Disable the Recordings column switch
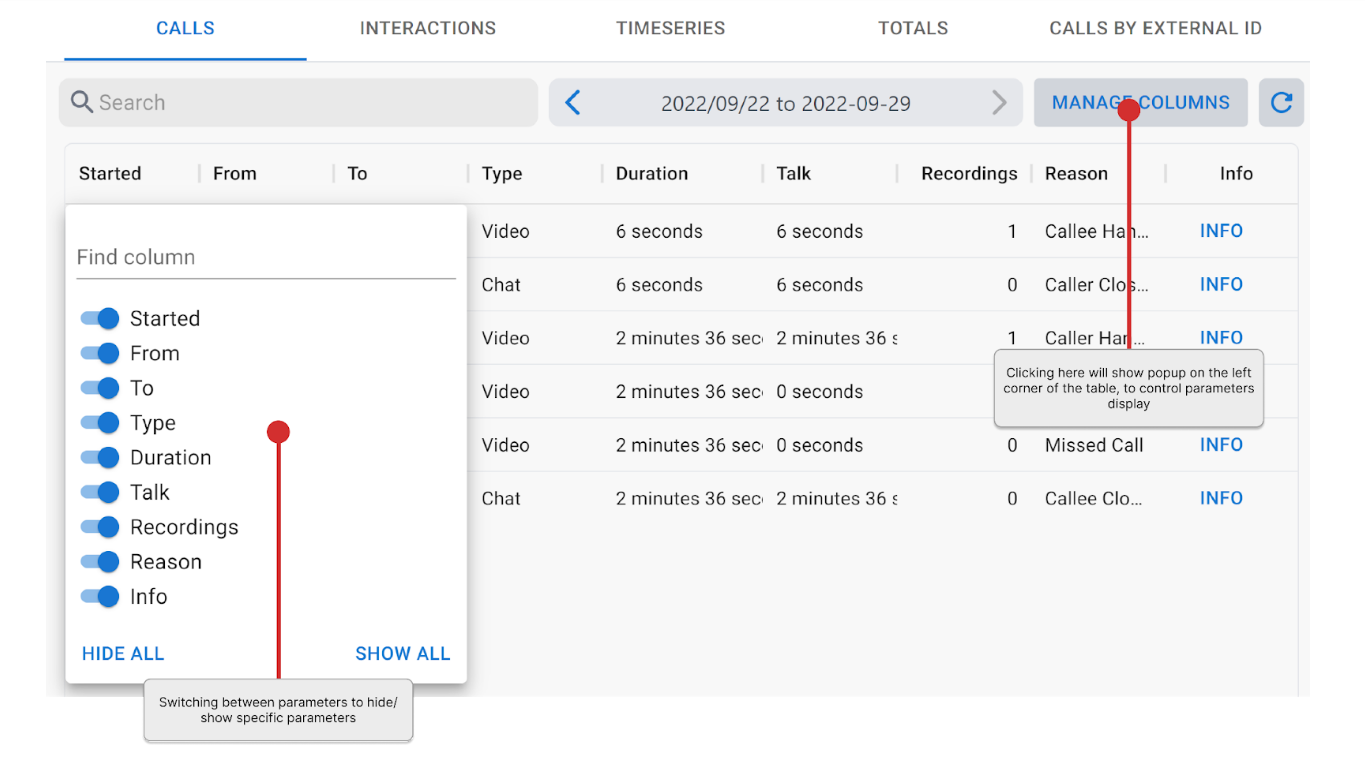The image size is (1365, 773). pos(100,527)
